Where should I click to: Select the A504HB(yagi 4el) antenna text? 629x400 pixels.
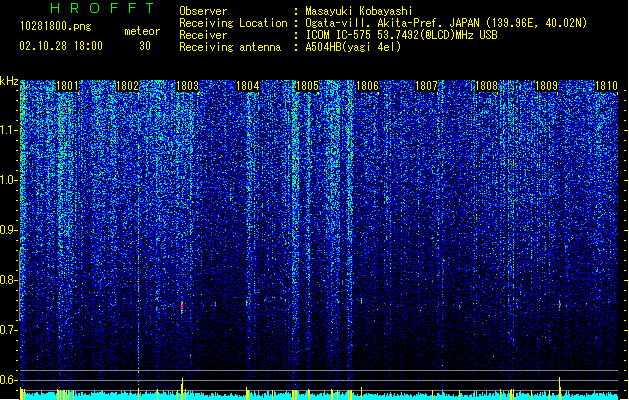tap(353, 47)
